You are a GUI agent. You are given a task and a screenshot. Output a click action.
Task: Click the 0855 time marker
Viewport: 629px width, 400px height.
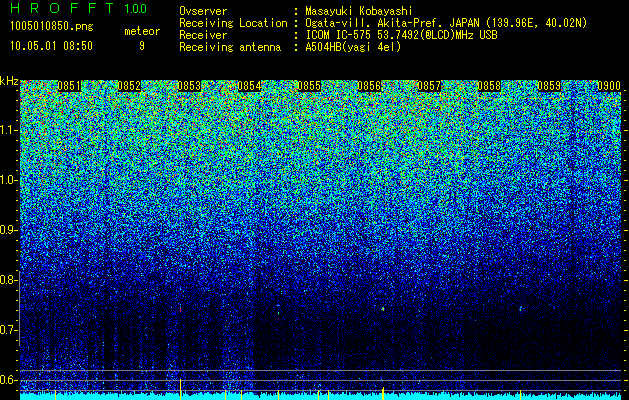click(x=309, y=86)
